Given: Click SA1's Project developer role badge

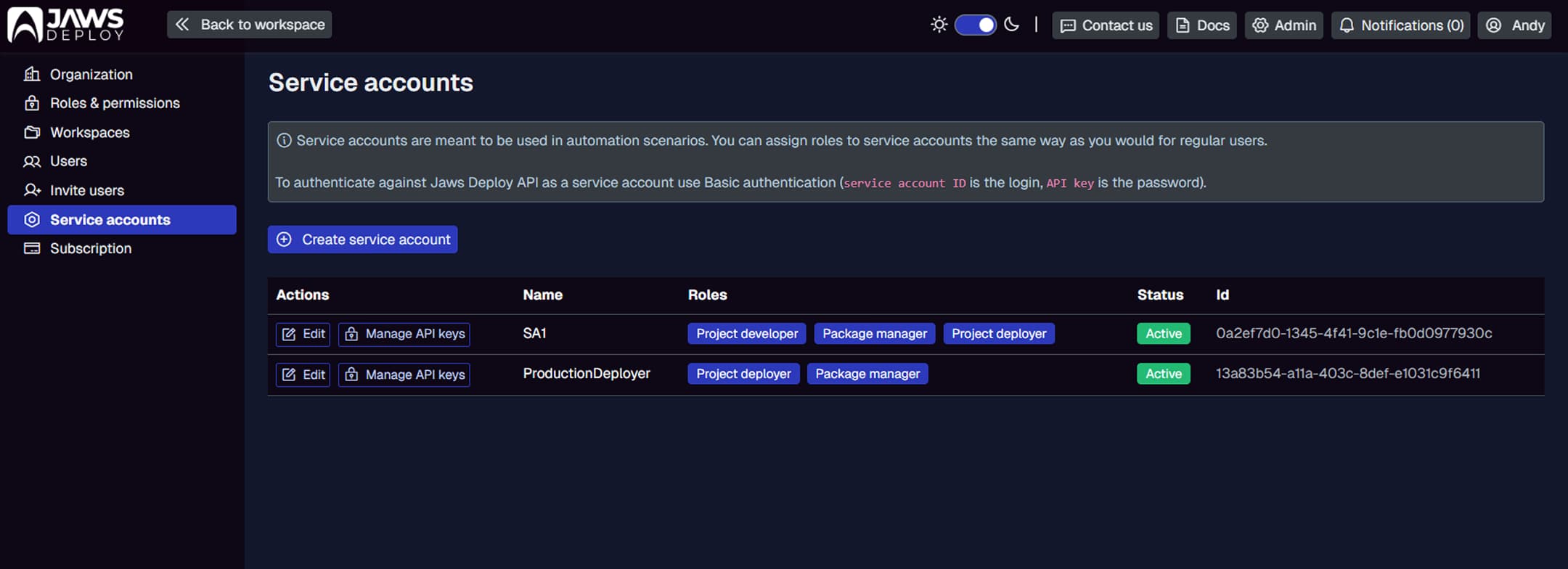Looking at the screenshot, I should pyautogui.click(x=747, y=334).
